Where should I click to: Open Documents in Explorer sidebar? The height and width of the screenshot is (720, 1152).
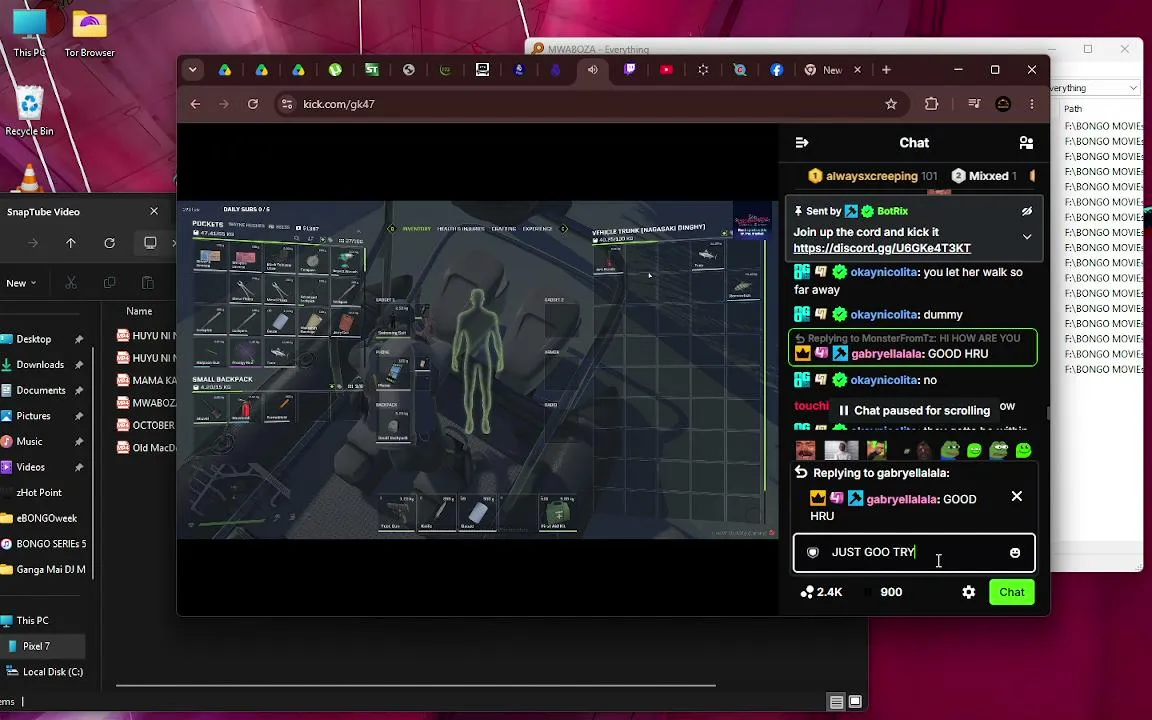click(41, 390)
